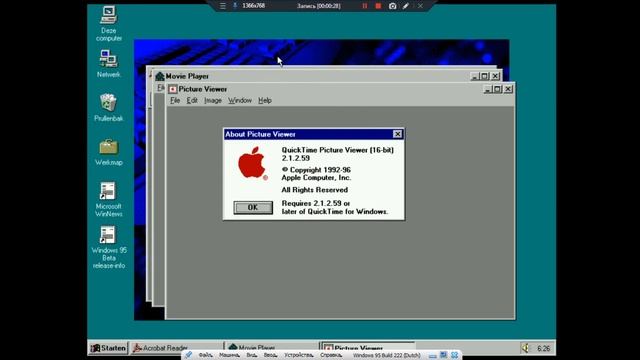This screenshot has height=360, width=640.
Task: Open the Window menu in Picture Viewer
Action: (x=240, y=100)
